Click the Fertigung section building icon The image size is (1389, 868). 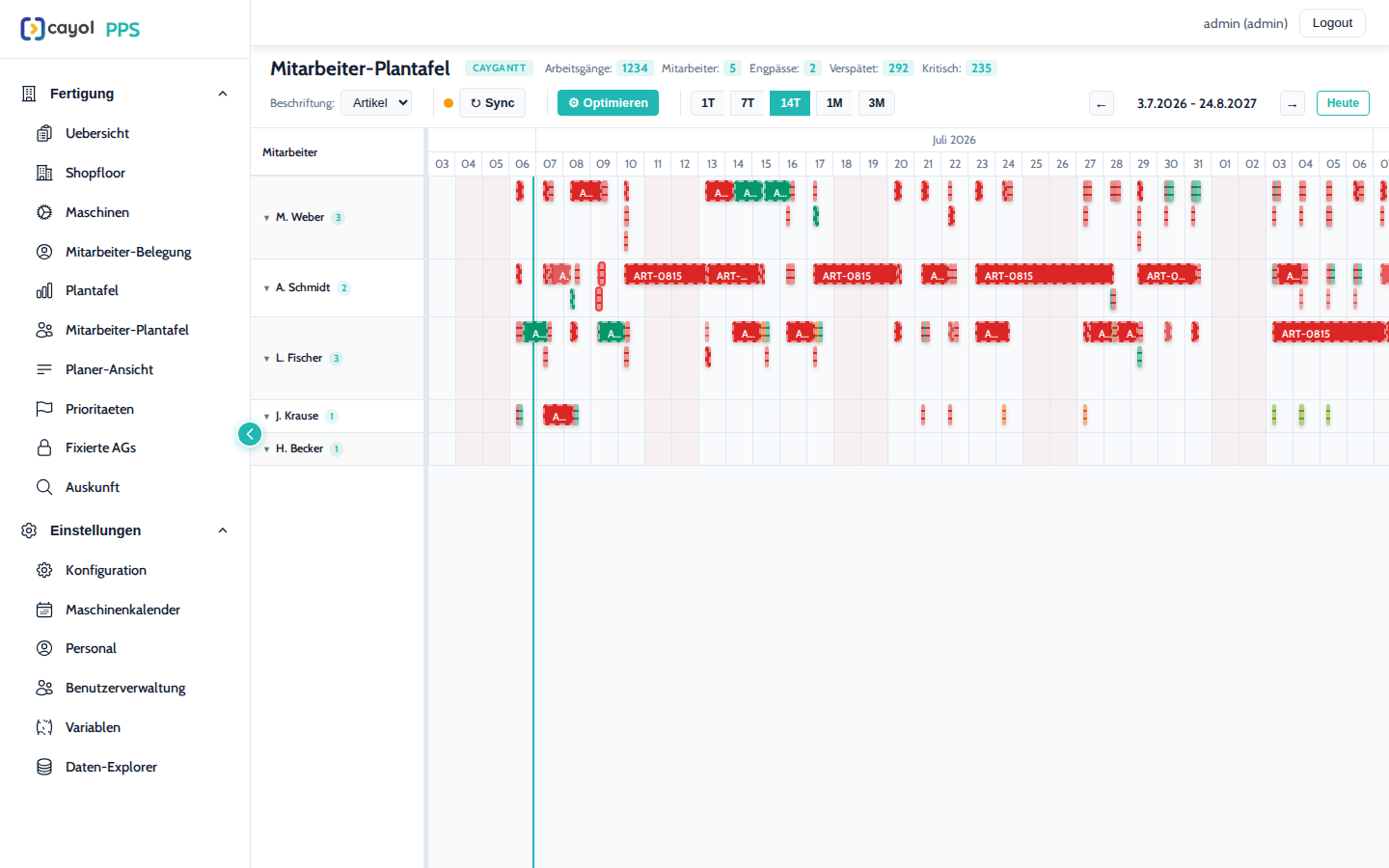(x=29, y=94)
